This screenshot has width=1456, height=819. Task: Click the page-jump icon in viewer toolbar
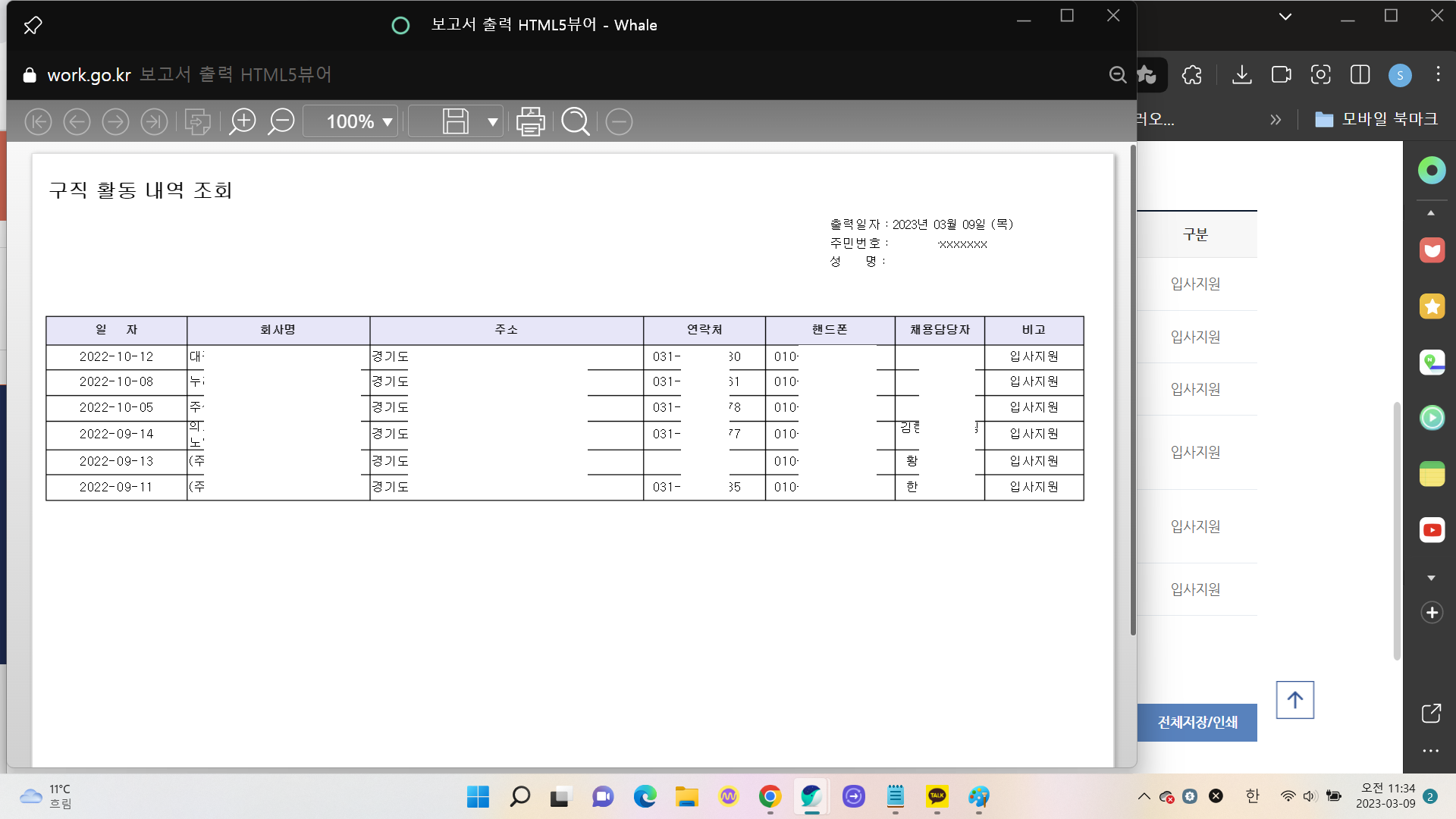(x=197, y=121)
